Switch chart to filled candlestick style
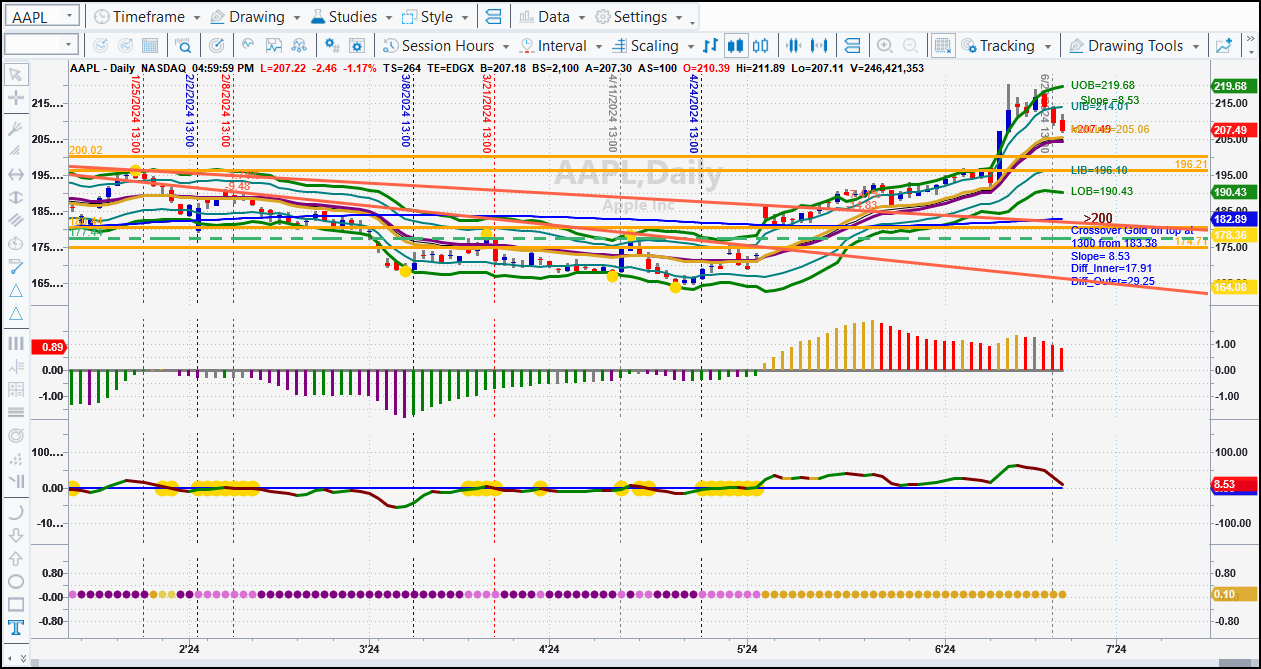Screen dimensions: 1261x669 tap(736, 45)
